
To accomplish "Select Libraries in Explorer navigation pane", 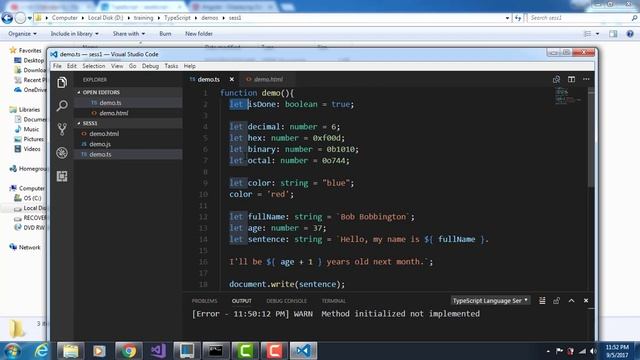I will point(29,109).
